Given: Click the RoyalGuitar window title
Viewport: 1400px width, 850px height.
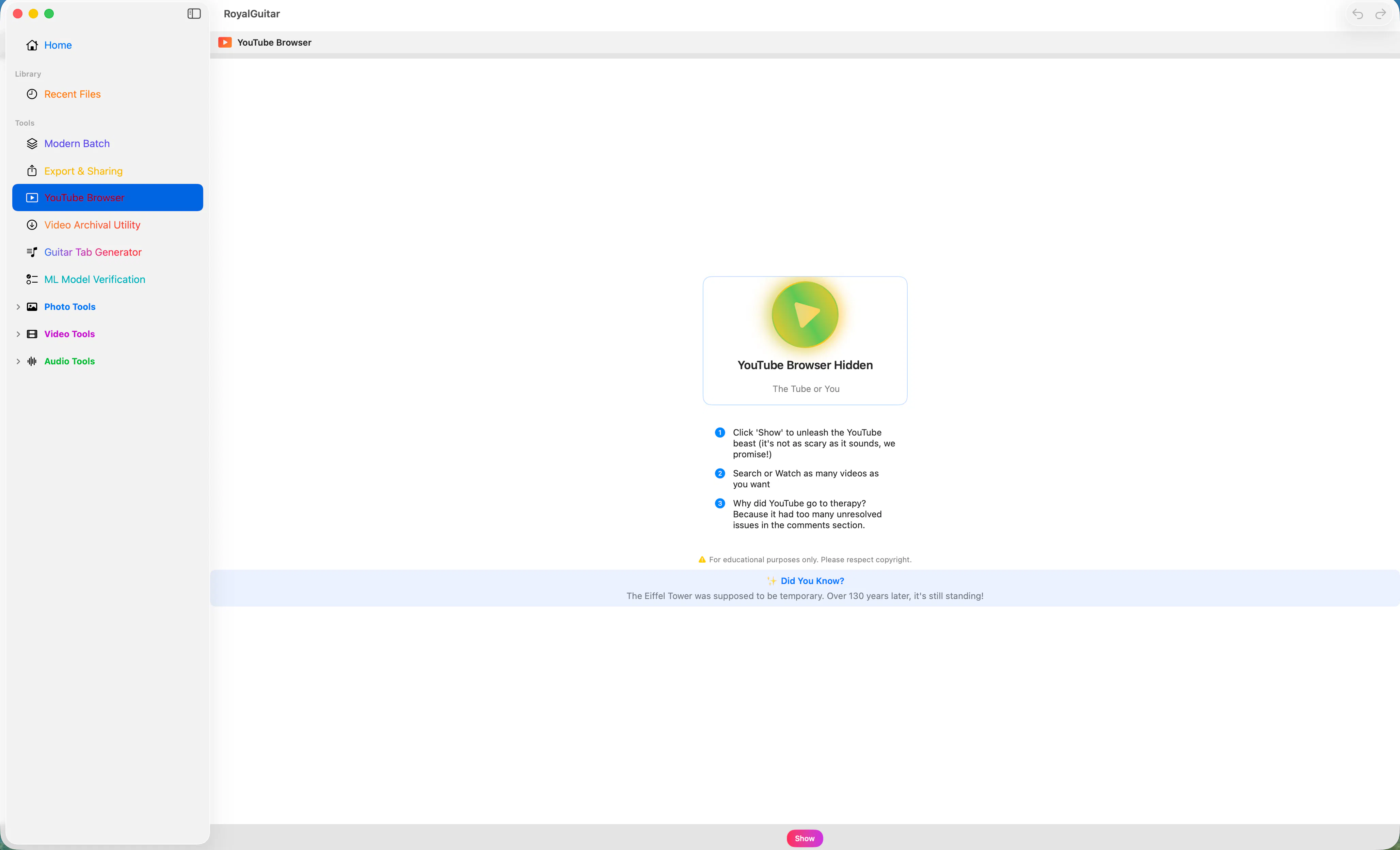Looking at the screenshot, I should point(252,14).
